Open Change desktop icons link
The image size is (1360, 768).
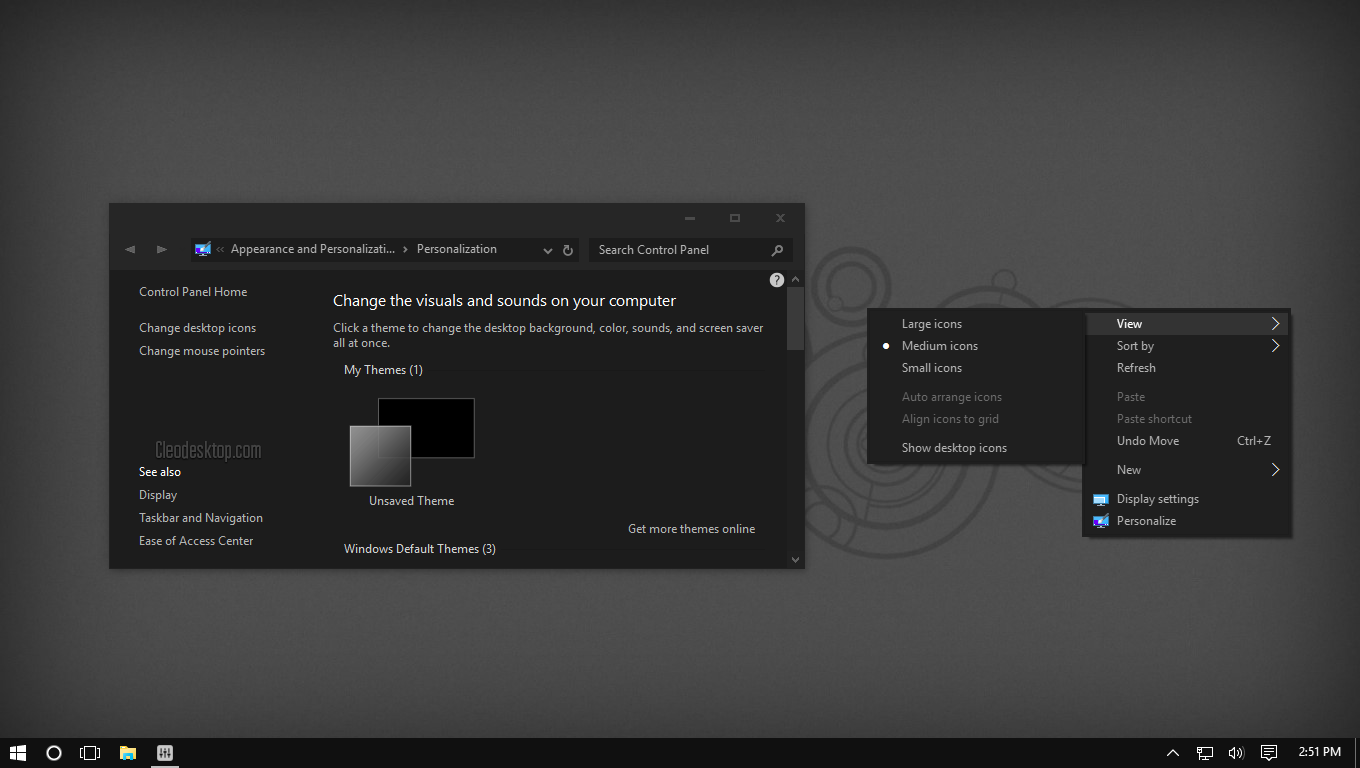click(x=197, y=328)
